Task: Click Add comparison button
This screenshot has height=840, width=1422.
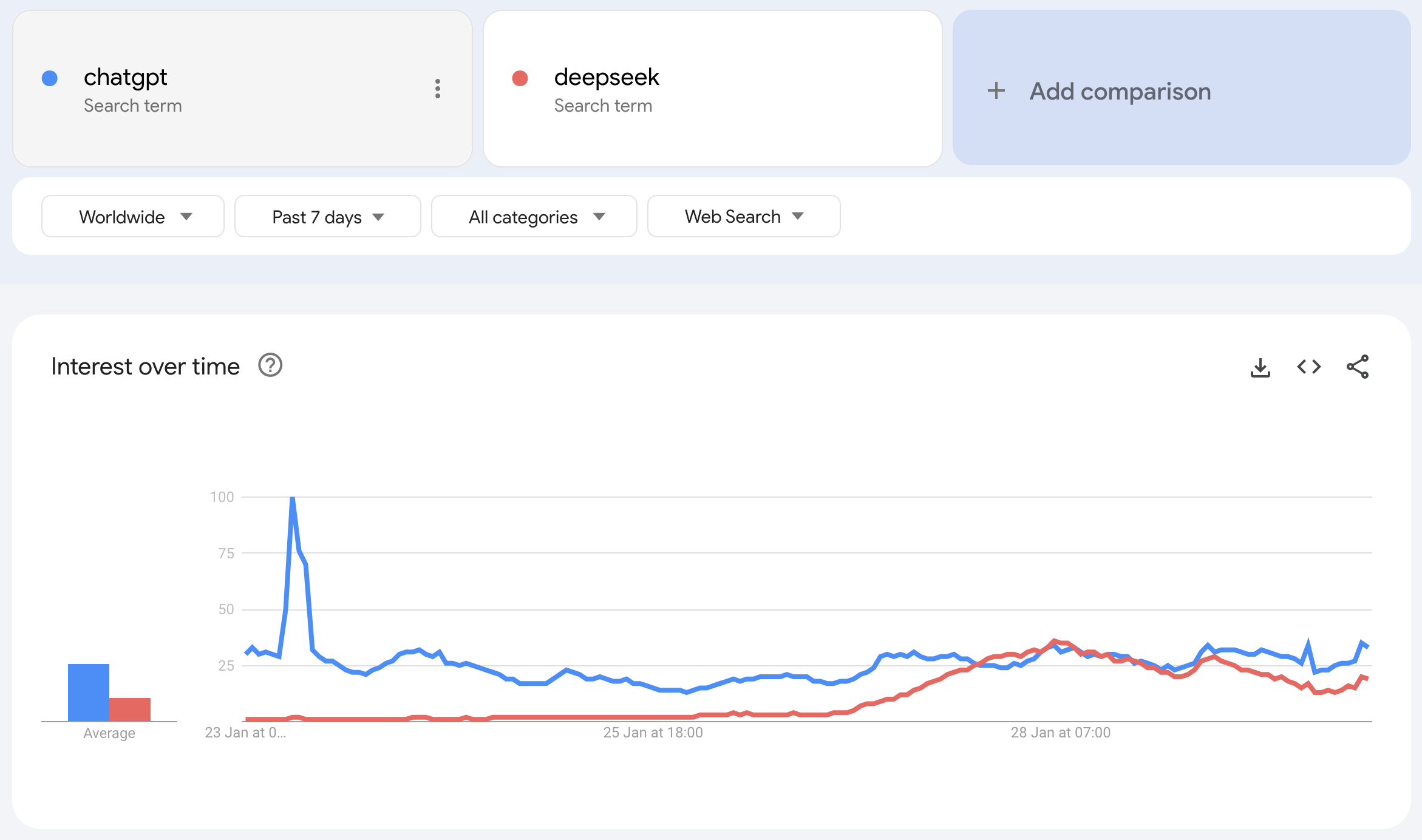Action: [x=1182, y=87]
